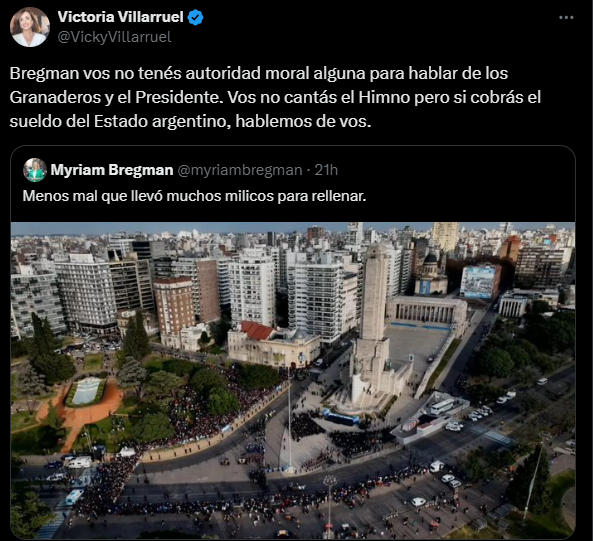Click the fountain plaza in the photo

point(86,391)
